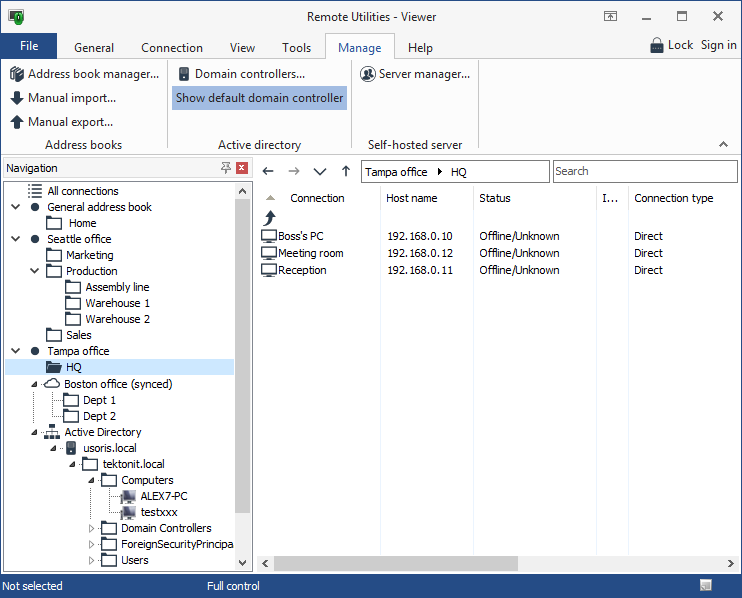Open the navigation history dropdown
The width and height of the screenshot is (742, 598).
[x=320, y=171]
